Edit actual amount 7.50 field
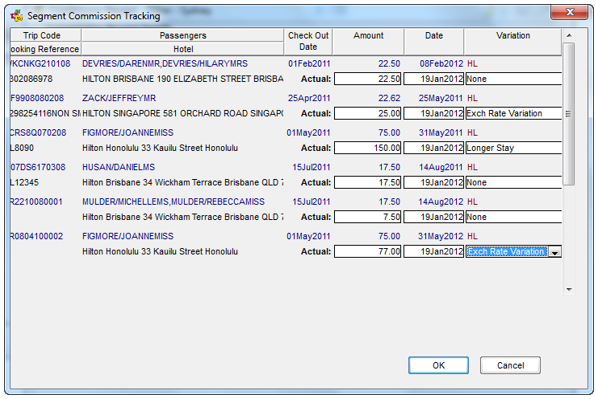Viewport: 596px width, 399px height. pos(368,217)
